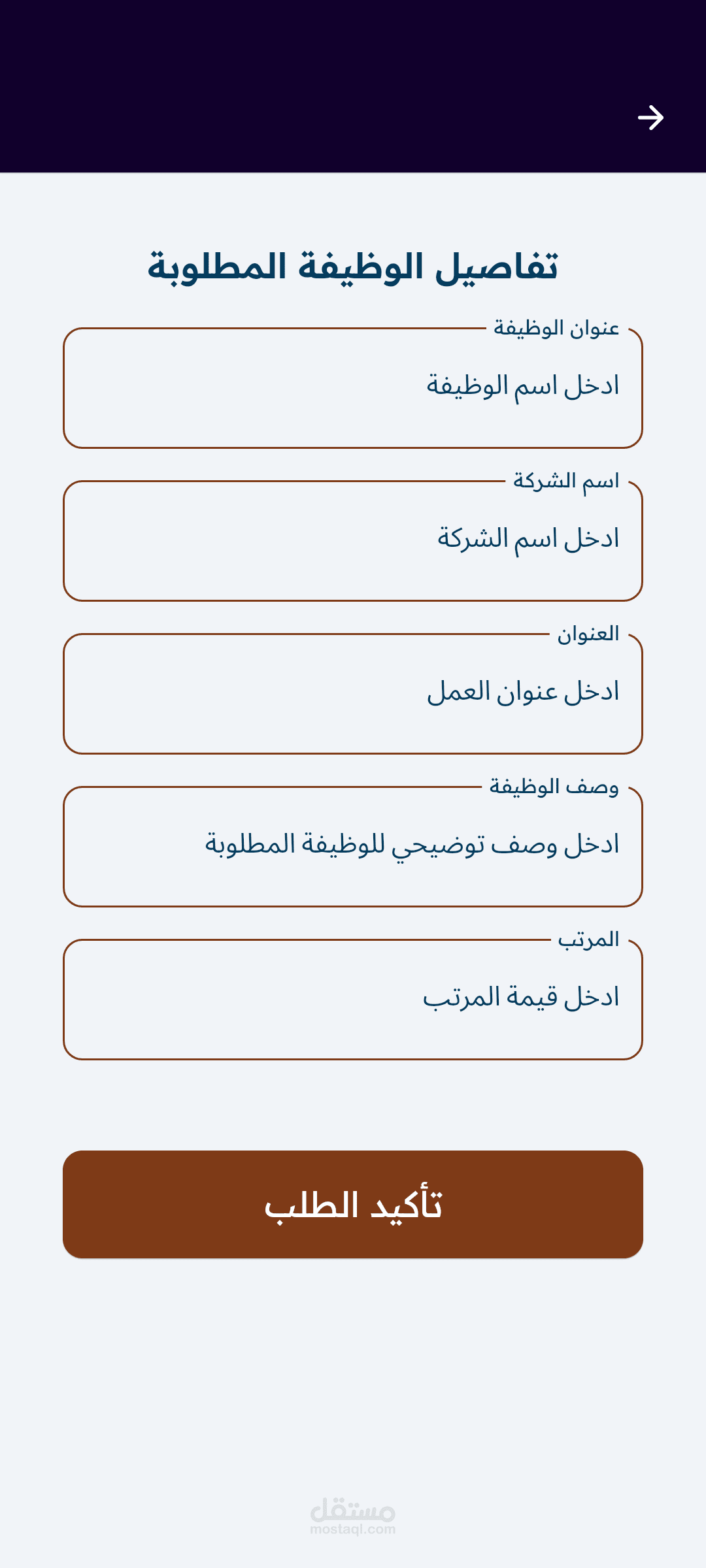This screenshot has width=706, height=1568.
Task: Submit with the 'تأكيد الطلب' button
Action: click(x=353, y=1204)
